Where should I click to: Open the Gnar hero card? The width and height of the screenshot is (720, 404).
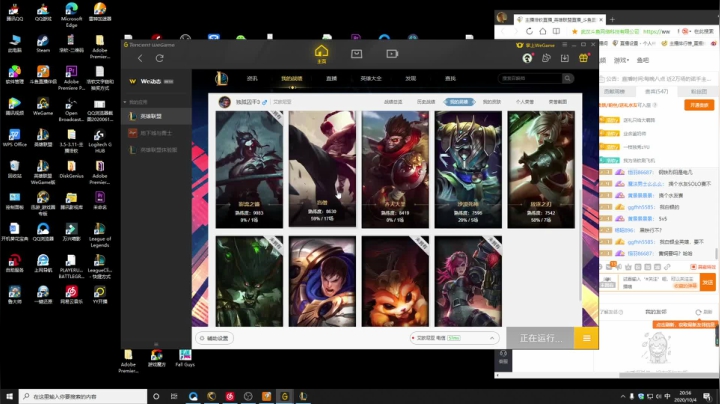(395, 281)
